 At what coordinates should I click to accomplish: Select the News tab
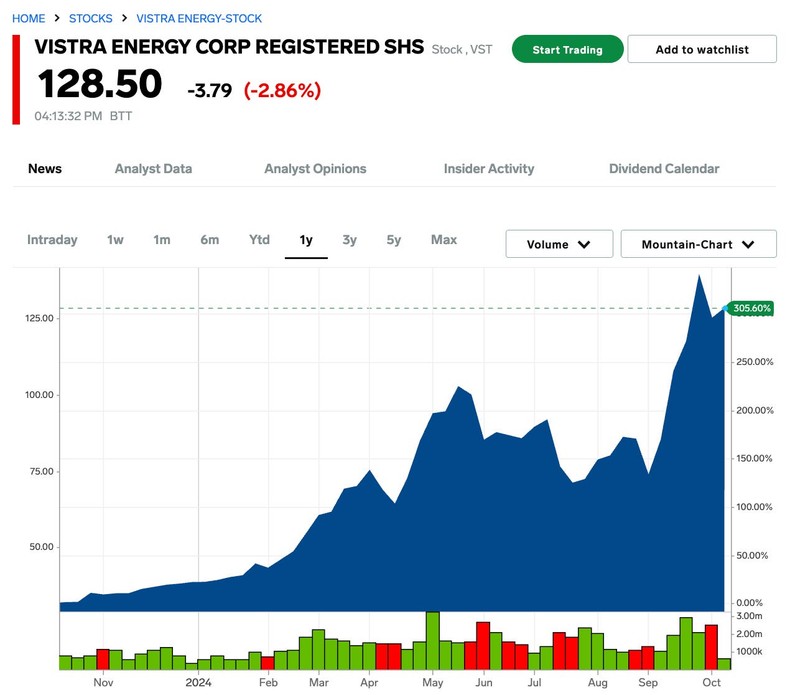pyautogui.click(x=45, y=169)
